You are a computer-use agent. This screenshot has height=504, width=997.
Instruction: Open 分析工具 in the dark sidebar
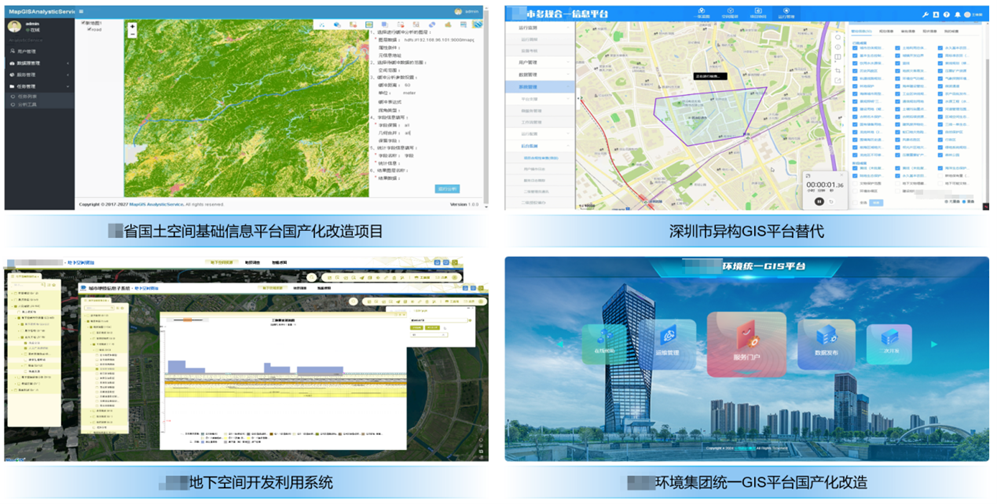pos(30,103)
